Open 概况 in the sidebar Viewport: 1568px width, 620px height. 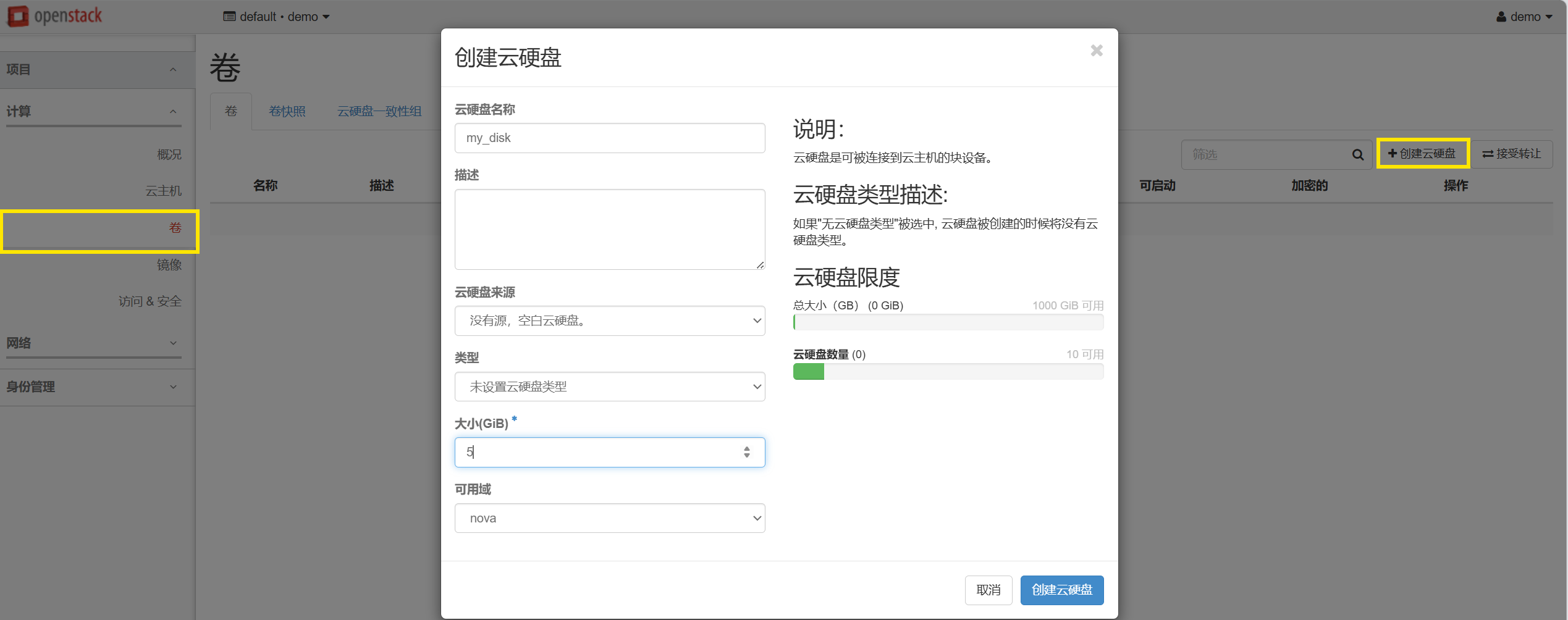pyautogui.click(x=169, y=154)
